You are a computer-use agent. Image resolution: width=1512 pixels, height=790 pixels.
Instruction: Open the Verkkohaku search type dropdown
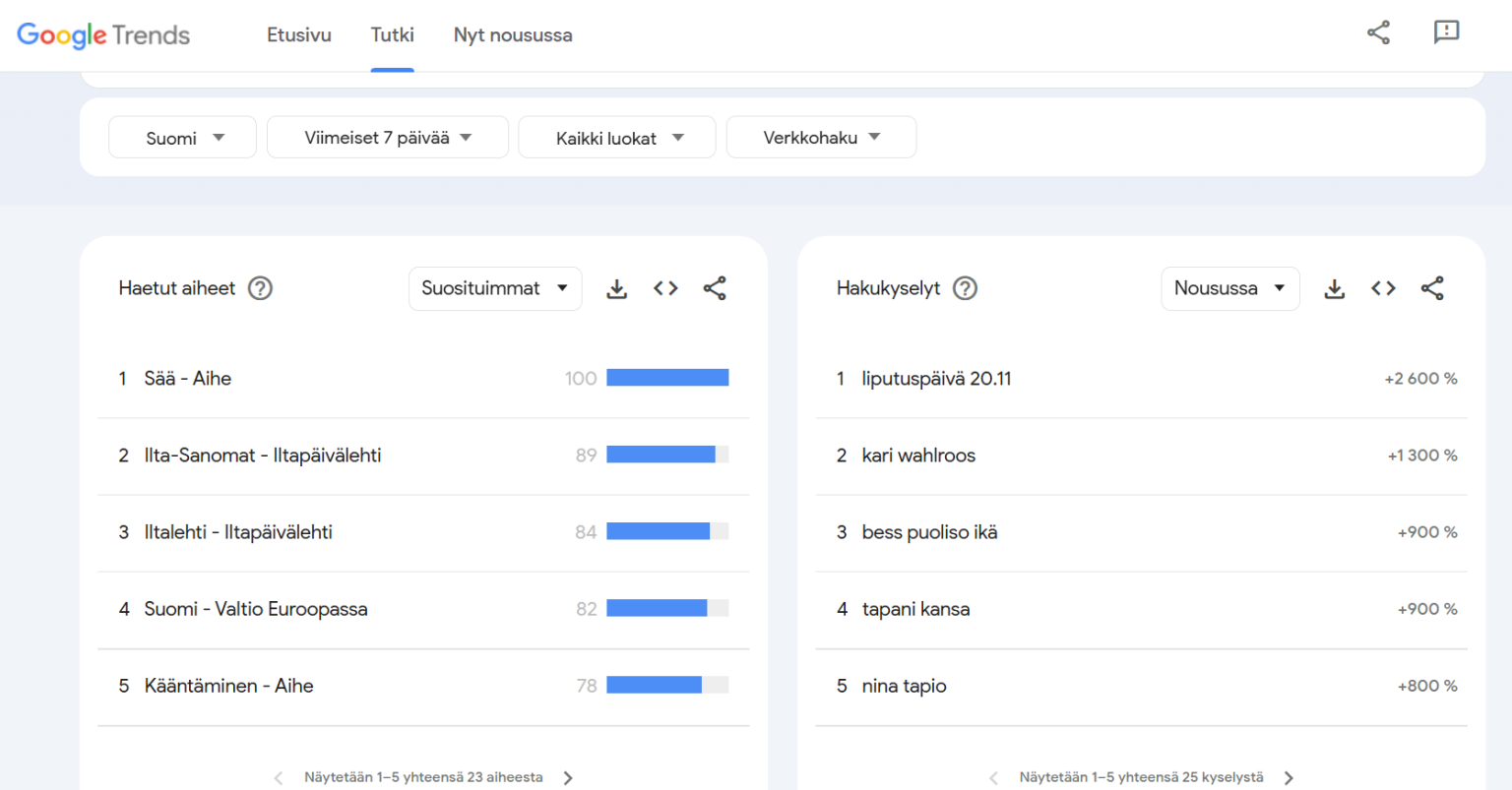821,138
